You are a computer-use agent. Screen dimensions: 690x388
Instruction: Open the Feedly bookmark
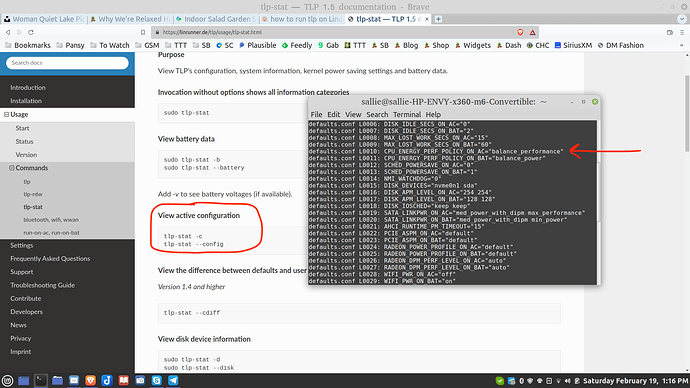[x=297, y=45]
